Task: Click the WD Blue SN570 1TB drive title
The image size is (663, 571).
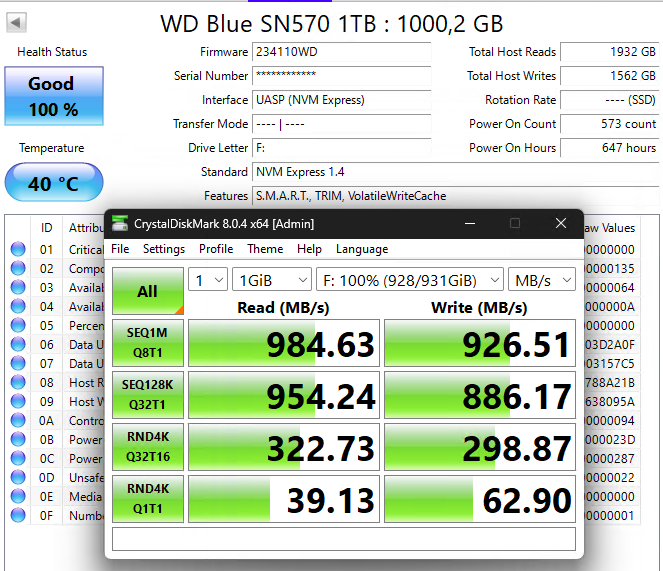Action: point(332,24)
